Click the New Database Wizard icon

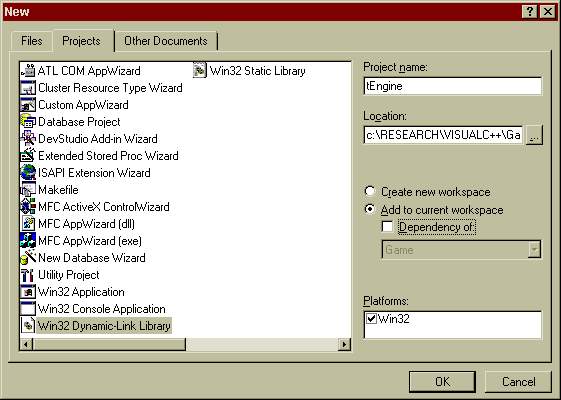[x=28, y=258]
